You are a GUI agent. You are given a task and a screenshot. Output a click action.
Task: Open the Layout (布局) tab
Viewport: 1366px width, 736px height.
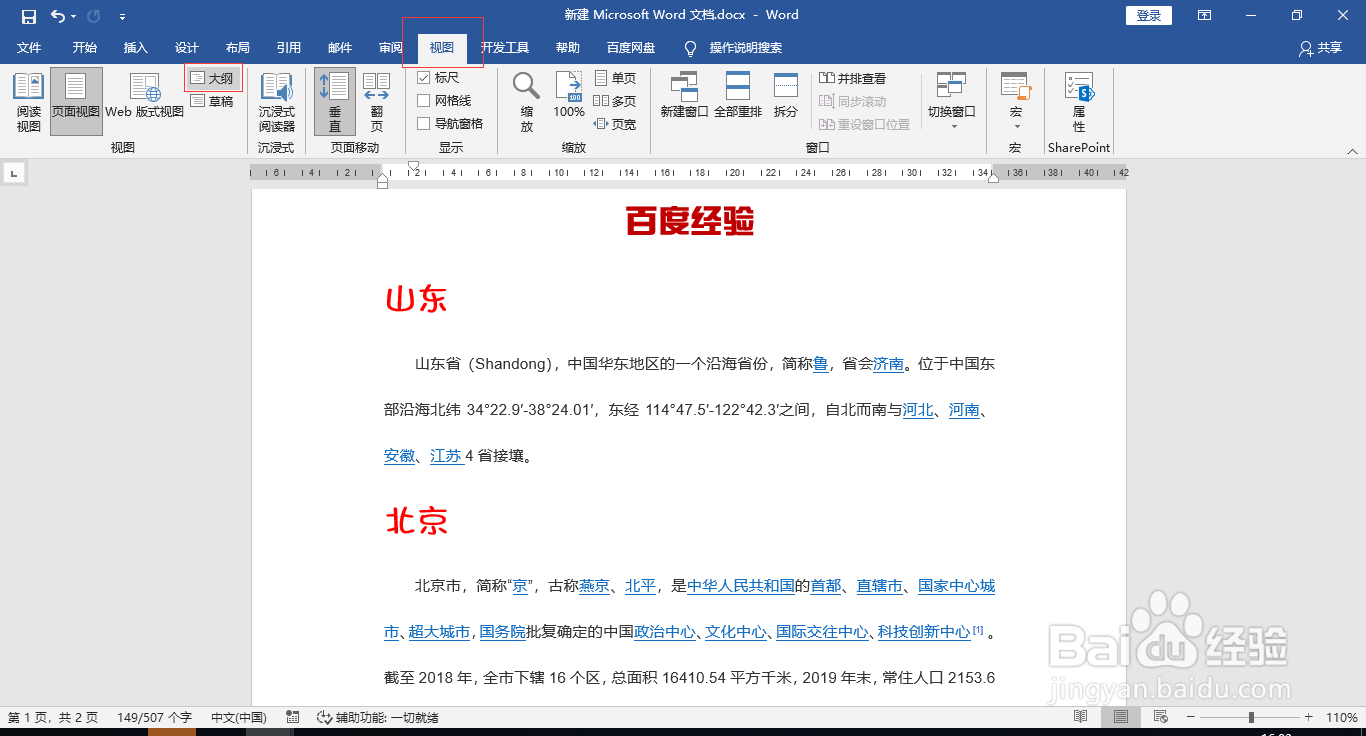[238, 48]
